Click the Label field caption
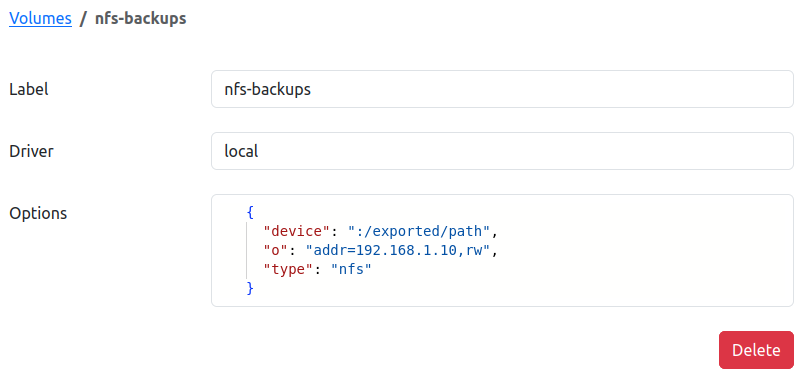799x379 pixels. pos(29,89)
